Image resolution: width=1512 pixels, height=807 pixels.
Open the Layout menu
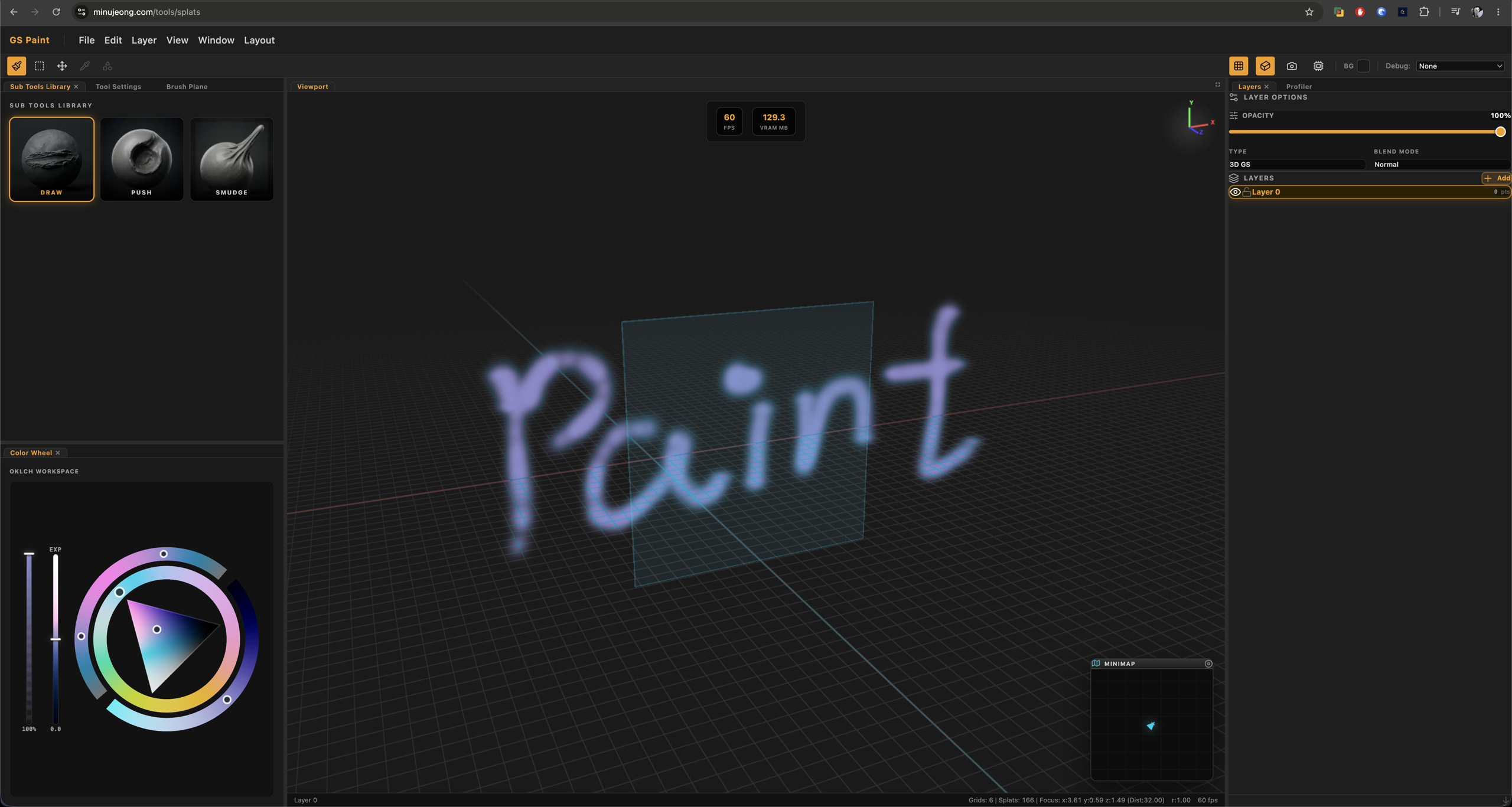259,40
